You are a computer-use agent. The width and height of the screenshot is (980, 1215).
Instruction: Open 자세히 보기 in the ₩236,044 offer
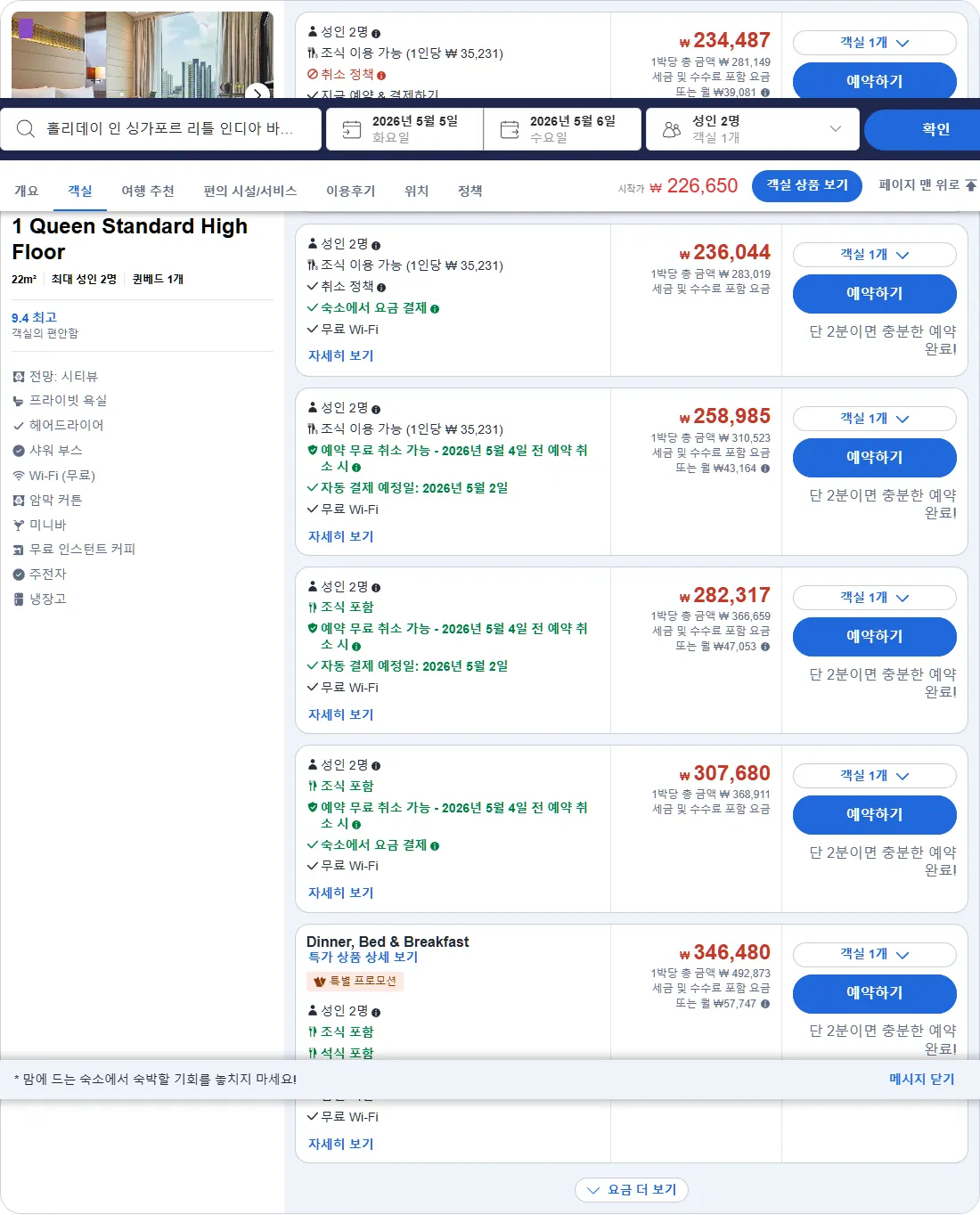(341, 355)
